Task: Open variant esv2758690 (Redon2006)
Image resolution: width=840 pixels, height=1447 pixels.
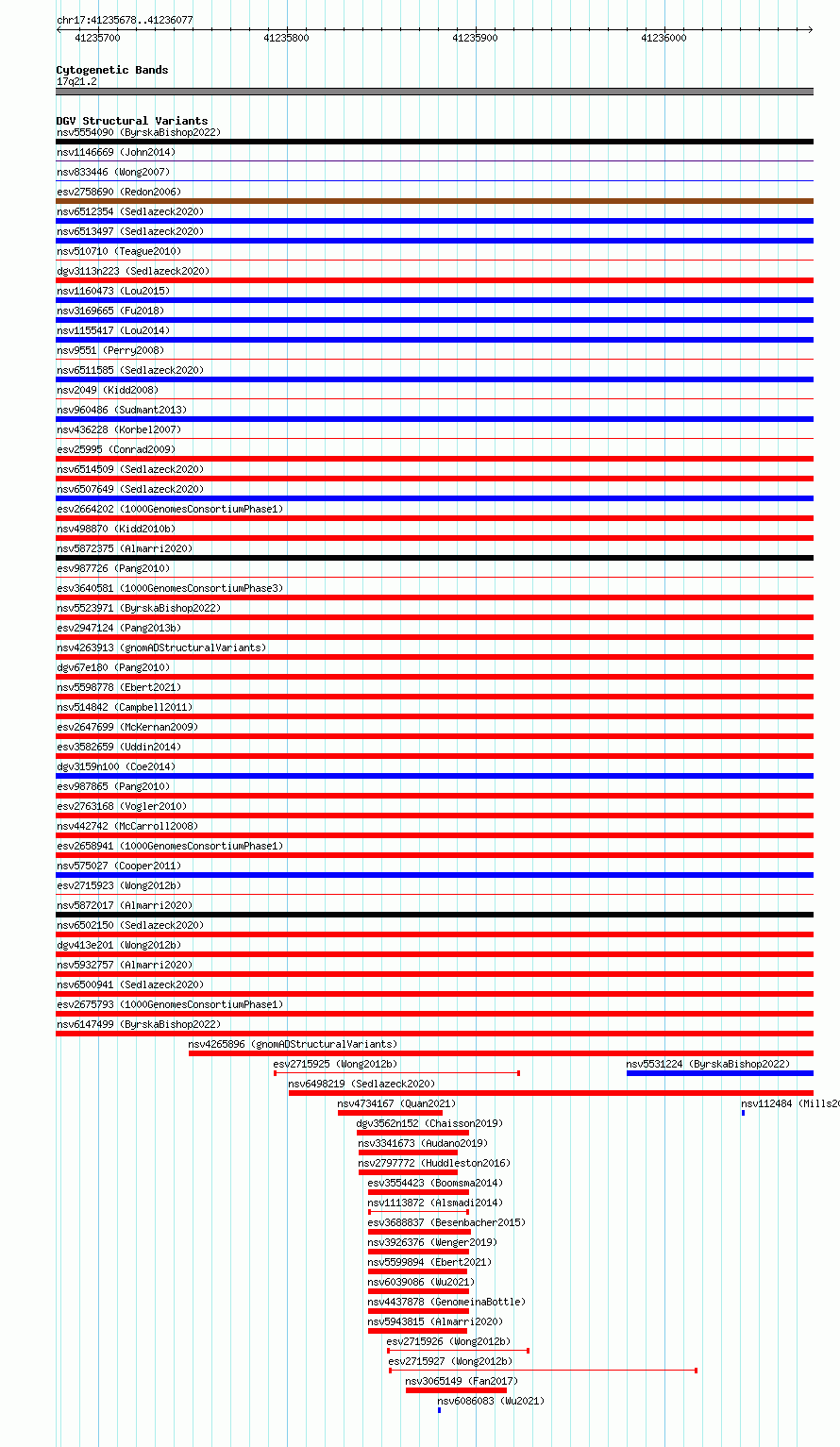Action: [119, 192]
